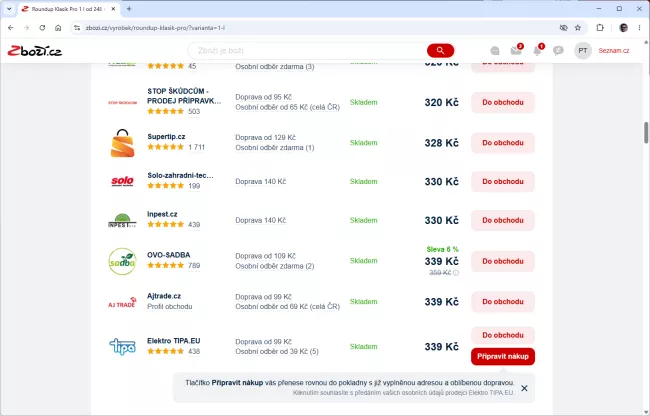Click the OVO-SADBA round logo
The width and height of the screenshot is (650, 416).
click(122, 261)
